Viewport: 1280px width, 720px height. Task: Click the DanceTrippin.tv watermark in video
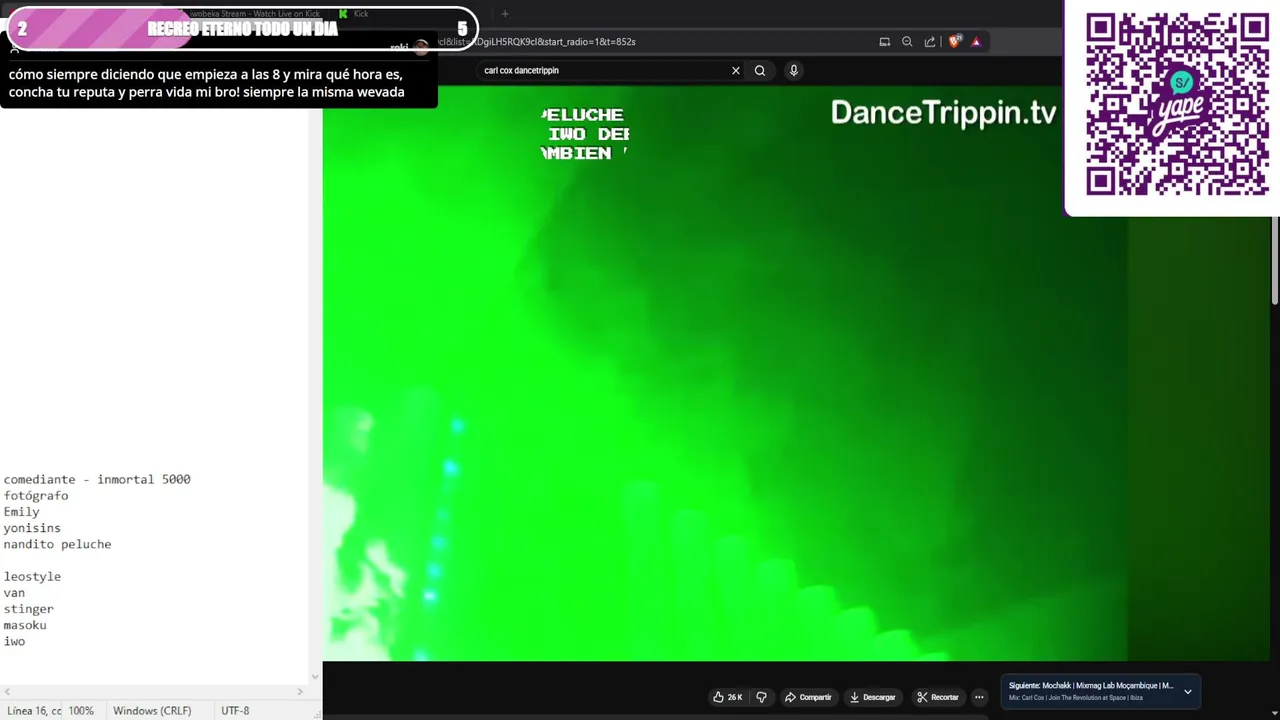point(943,113)
